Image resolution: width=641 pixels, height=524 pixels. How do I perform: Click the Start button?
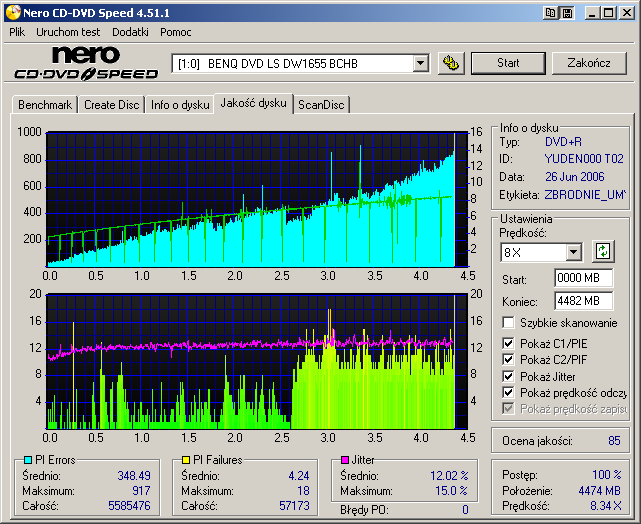(508, 63)
